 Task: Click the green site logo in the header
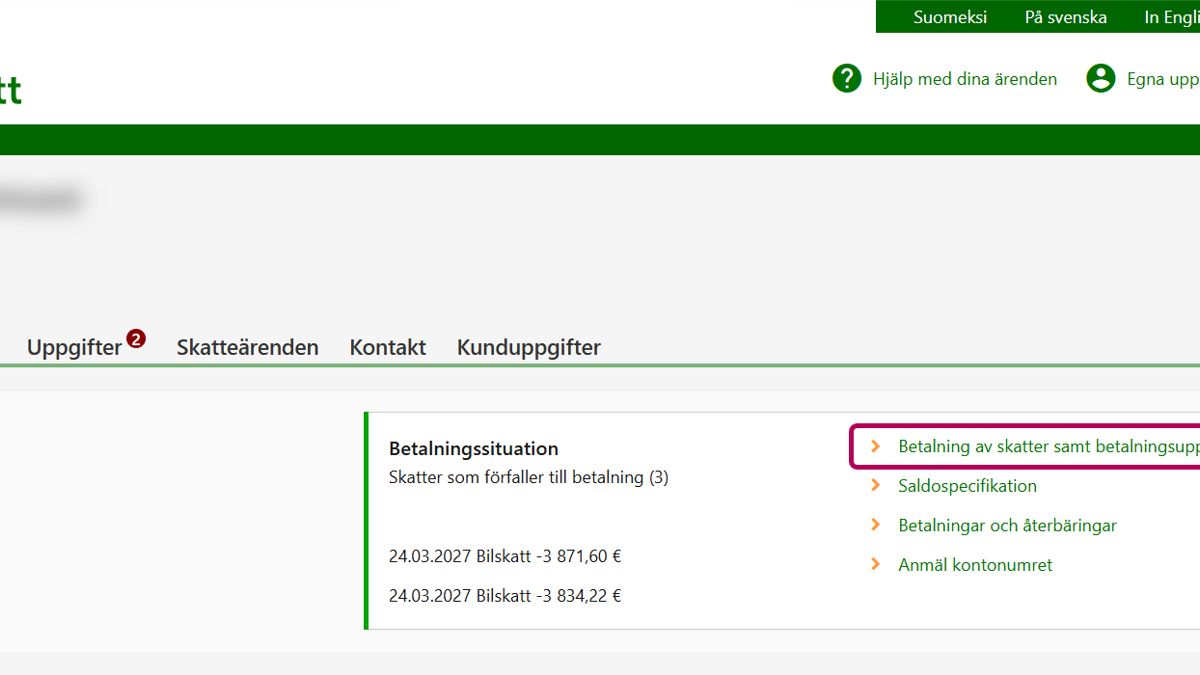(10, 90)
